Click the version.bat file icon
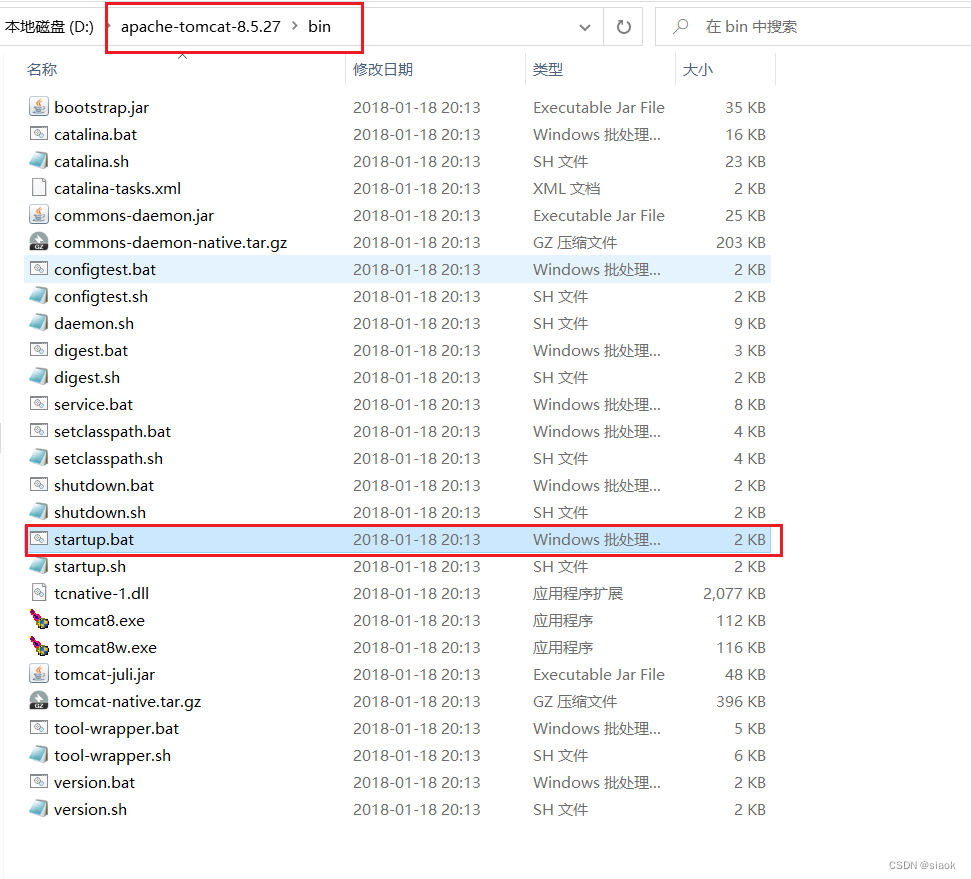Image resolution: width=971 pixels, height=879 pixels. click(x=38, y=782)
